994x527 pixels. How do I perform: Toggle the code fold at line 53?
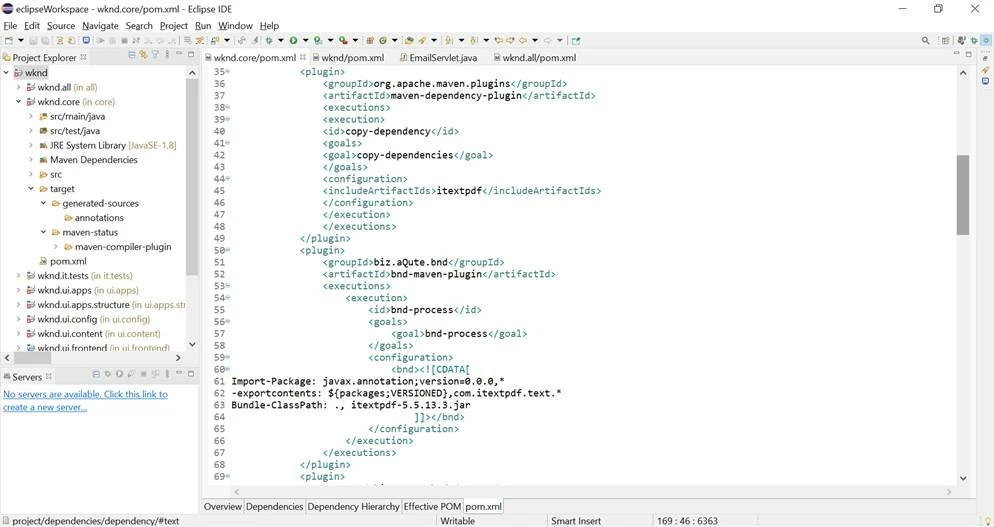tap(228, 286)
